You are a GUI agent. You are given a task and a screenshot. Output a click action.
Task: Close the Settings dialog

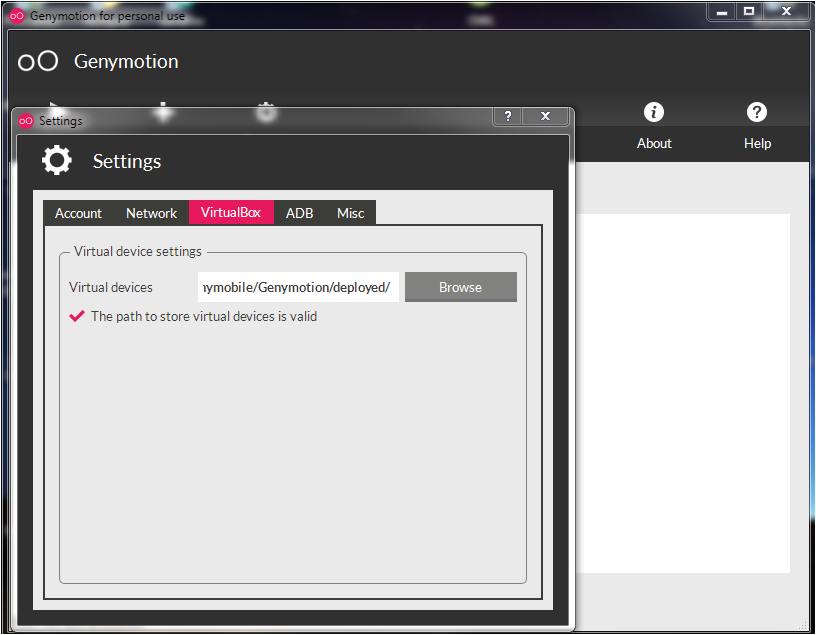(545, 116)
